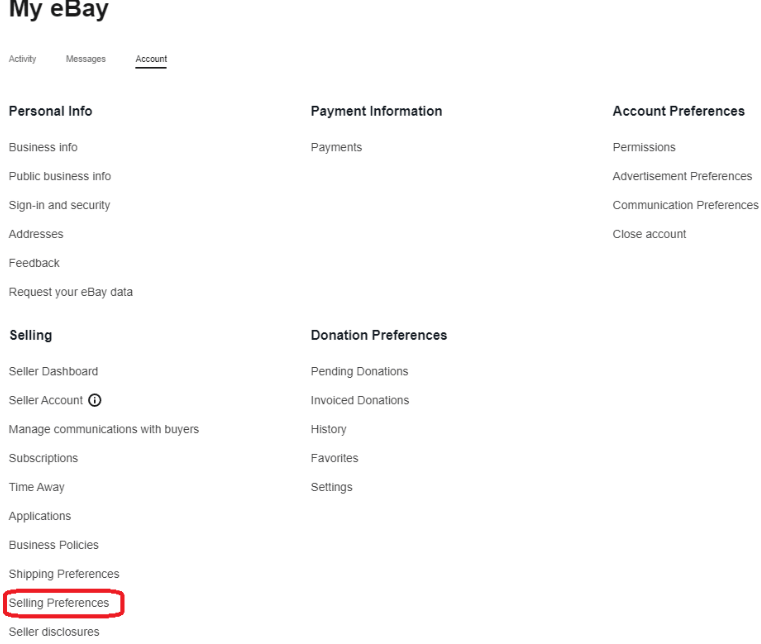The width and height of the screenshot is (761, 644).
Task: Click Request your eBay data
Action: 70,292
